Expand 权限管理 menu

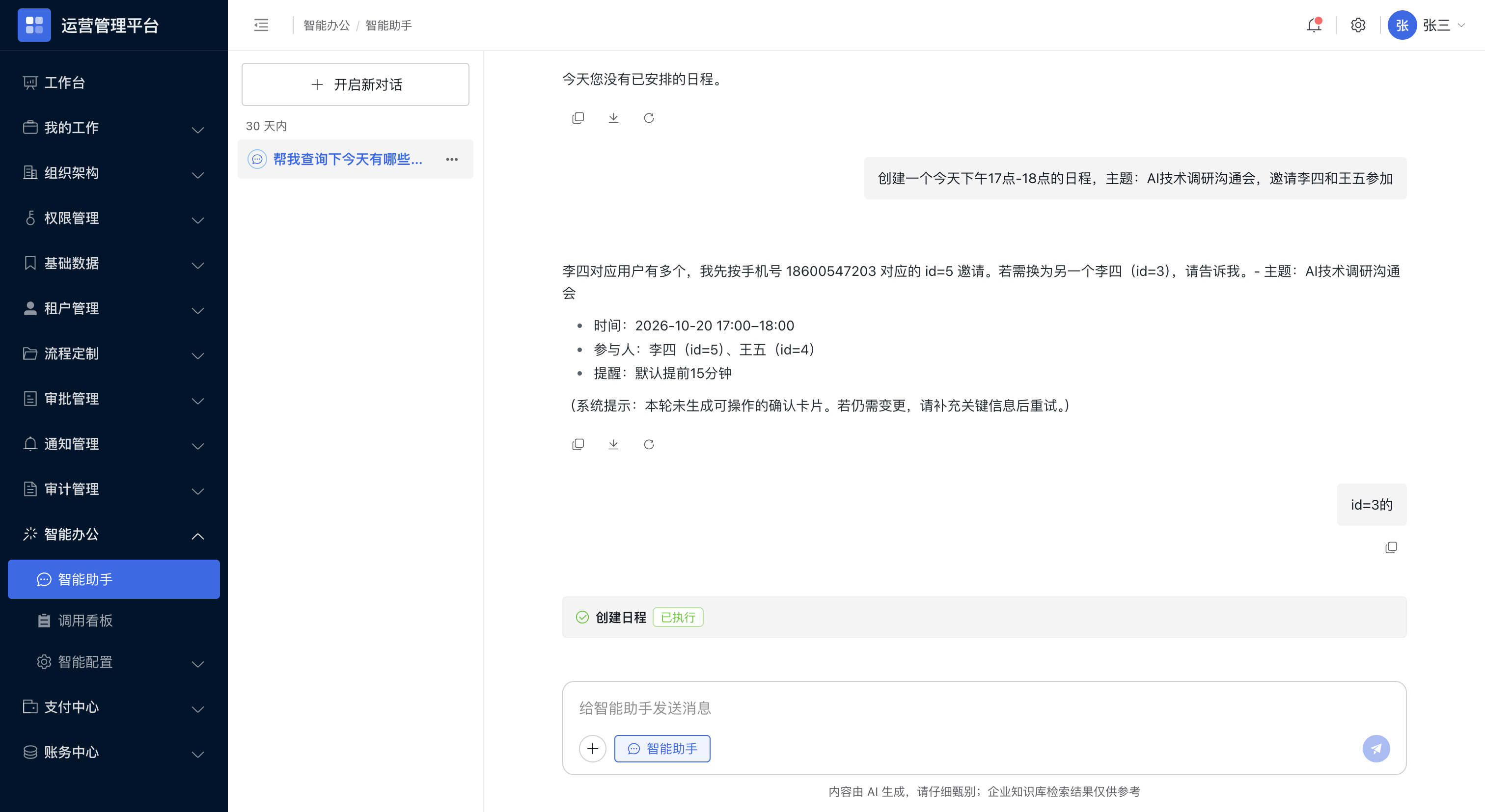coord(113,218)
